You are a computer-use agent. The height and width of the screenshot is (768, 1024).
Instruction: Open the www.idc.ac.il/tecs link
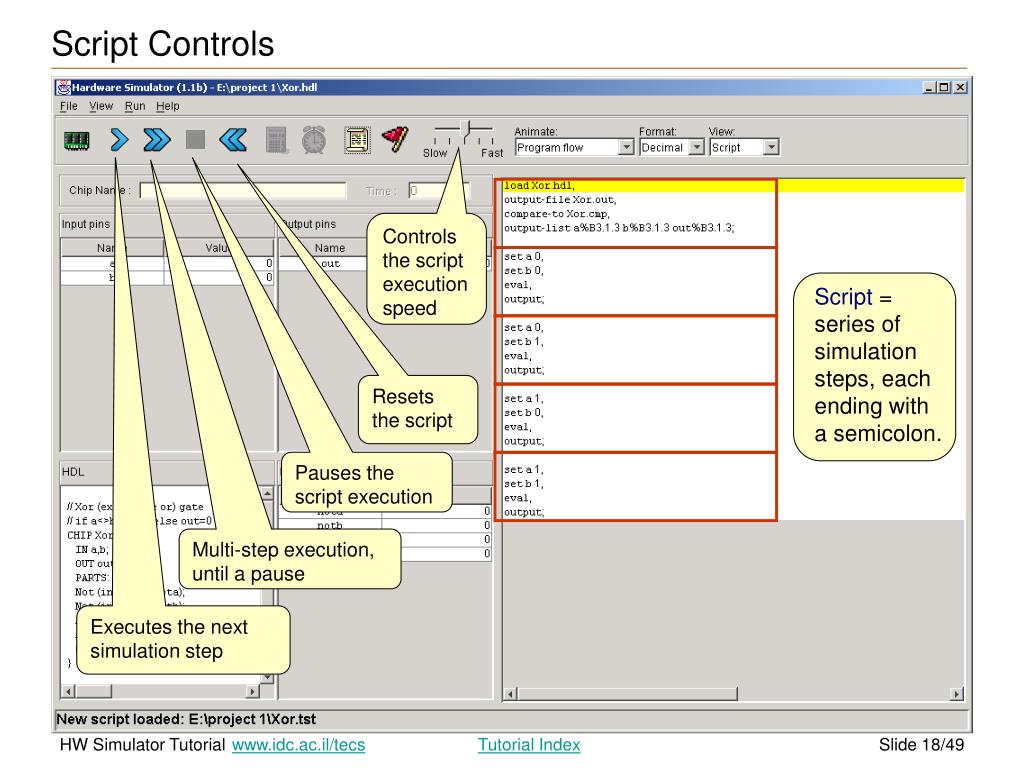point(298,744)
